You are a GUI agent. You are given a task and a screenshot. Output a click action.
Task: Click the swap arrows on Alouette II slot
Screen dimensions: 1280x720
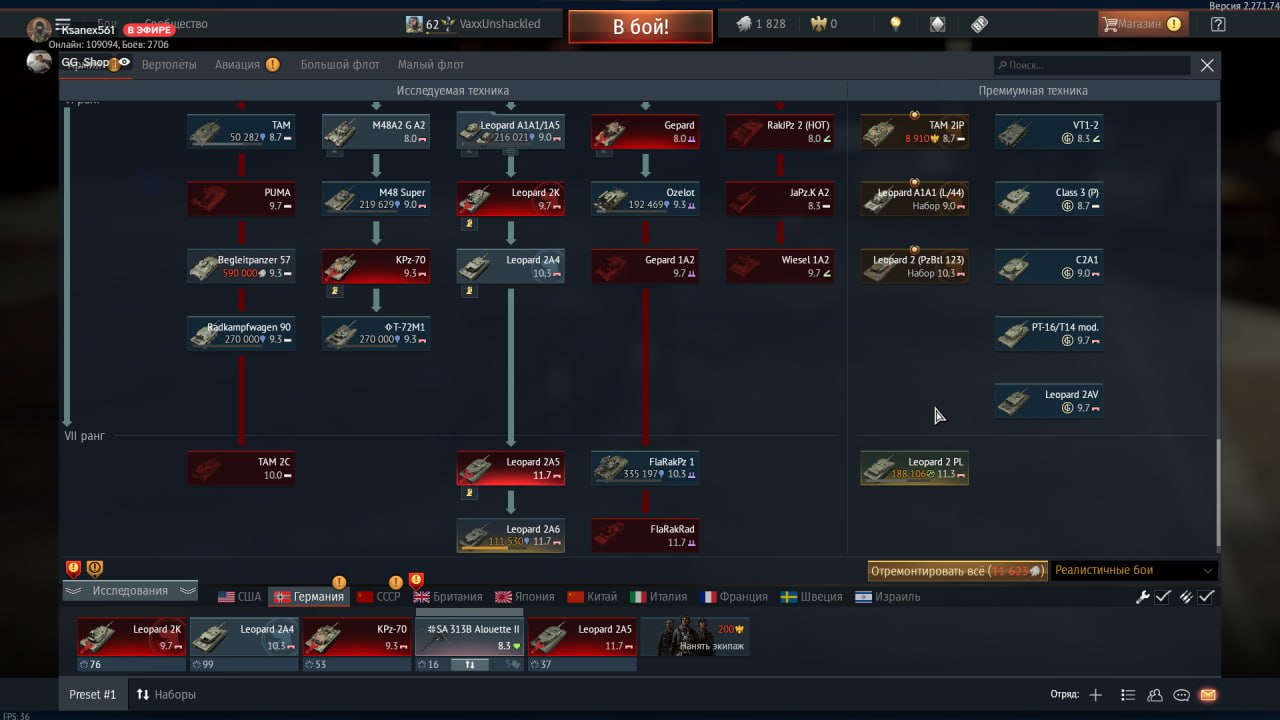click(x=470, y=664)
